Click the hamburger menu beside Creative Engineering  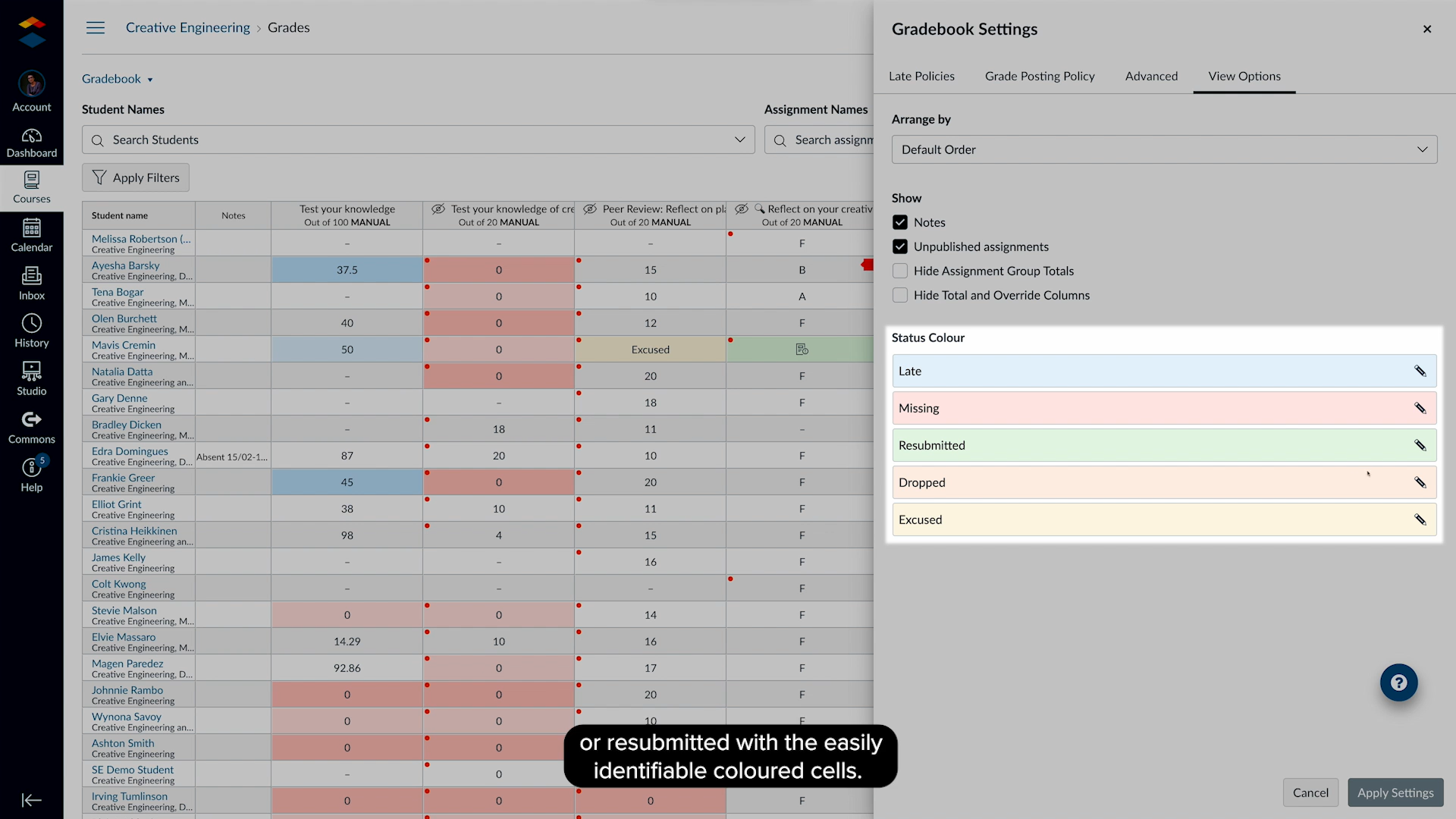96,28
